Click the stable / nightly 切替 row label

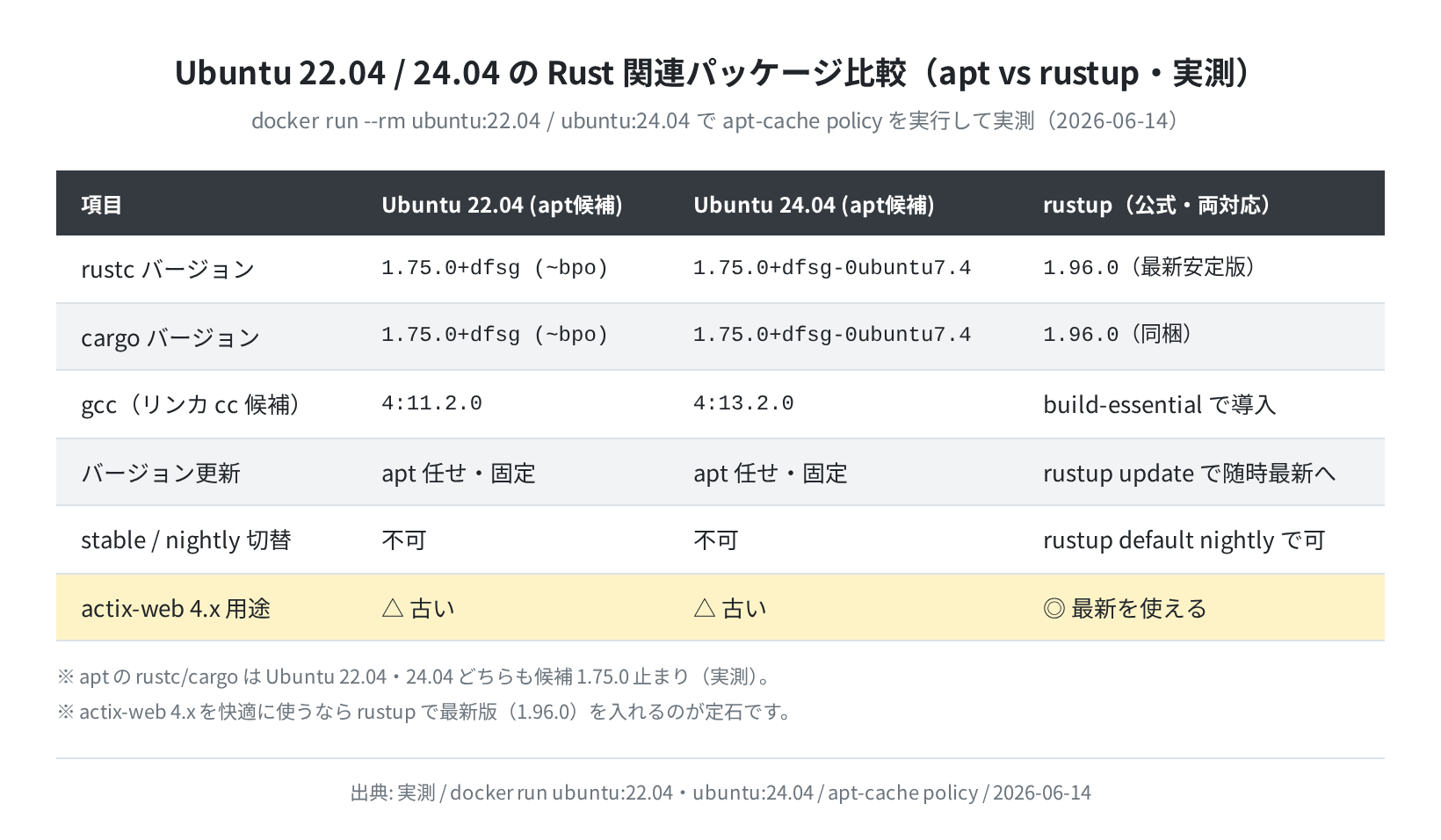(x=185, y=539)
